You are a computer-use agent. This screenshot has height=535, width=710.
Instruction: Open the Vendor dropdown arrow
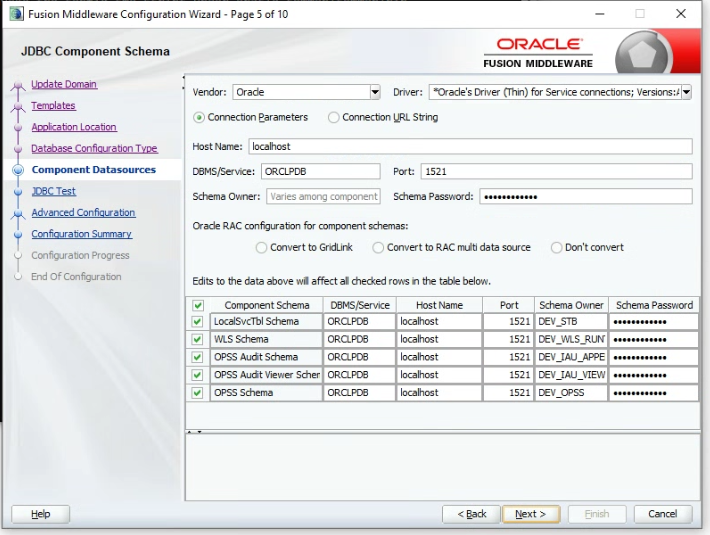pos(375,92)
